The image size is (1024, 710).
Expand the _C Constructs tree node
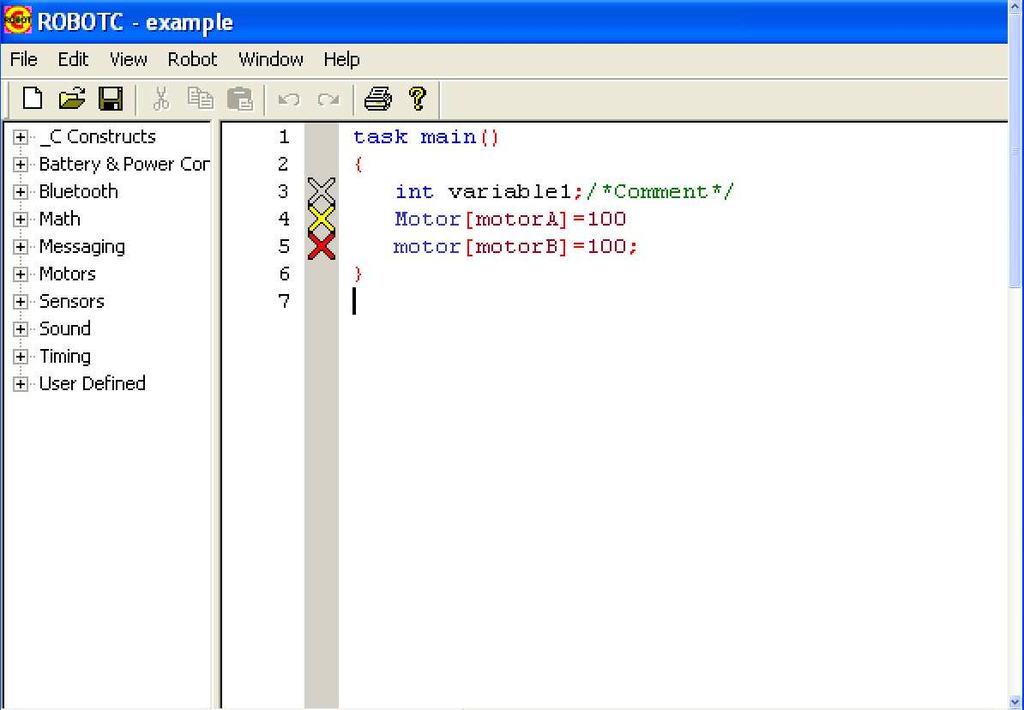tap(20, 137)
